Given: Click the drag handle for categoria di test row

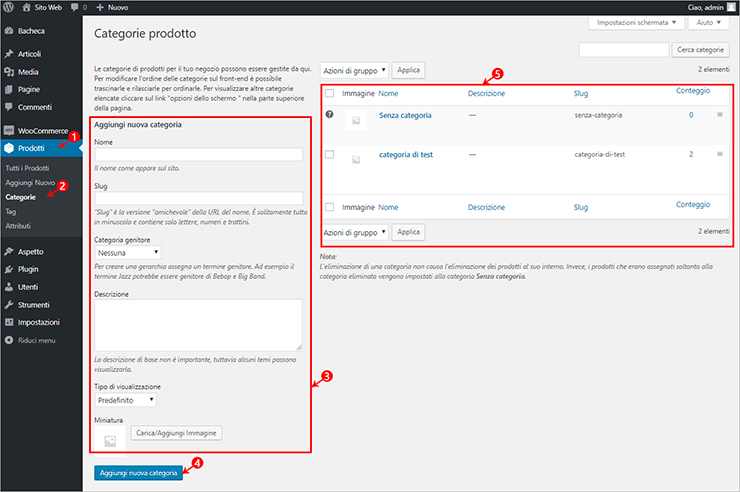Looking at the screenshot, I should point(720,154).
